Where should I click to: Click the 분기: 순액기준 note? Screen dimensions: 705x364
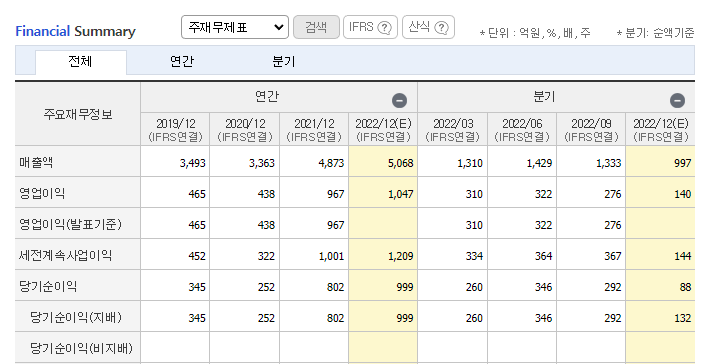click(x=656, y=33)
